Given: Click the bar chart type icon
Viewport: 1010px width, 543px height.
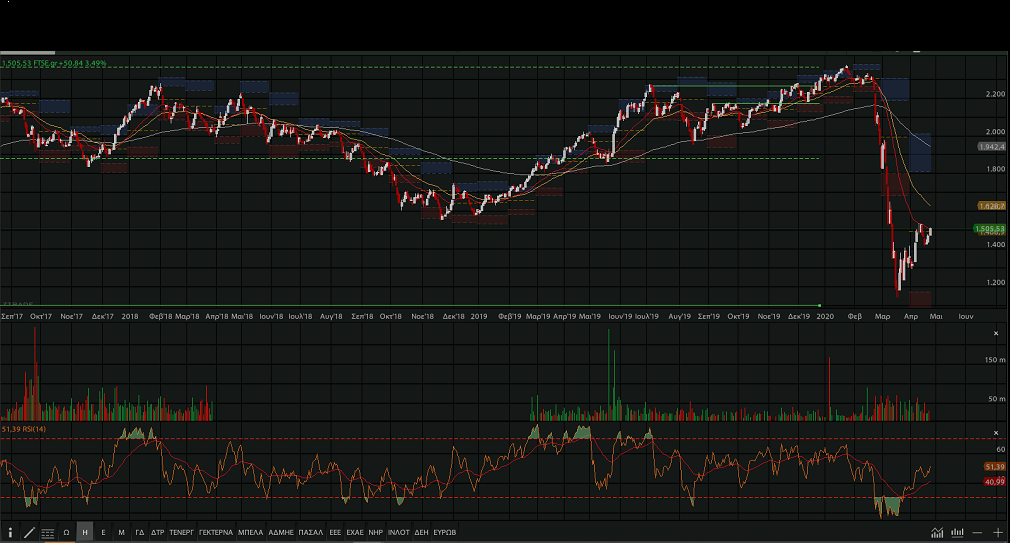Looking at the screenshot, I should click(x=958, y=533).
